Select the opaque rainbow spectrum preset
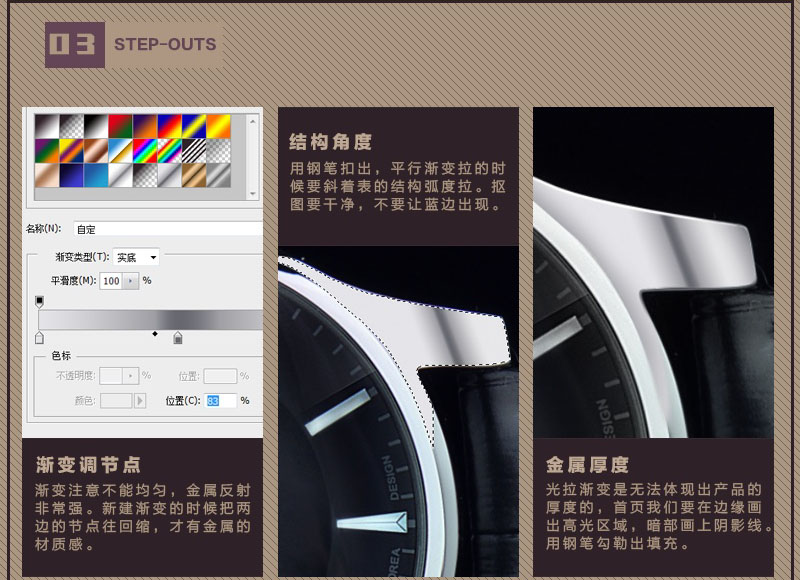Image resolution: width=800 pixels, height=580 pixels. [145, 150]
